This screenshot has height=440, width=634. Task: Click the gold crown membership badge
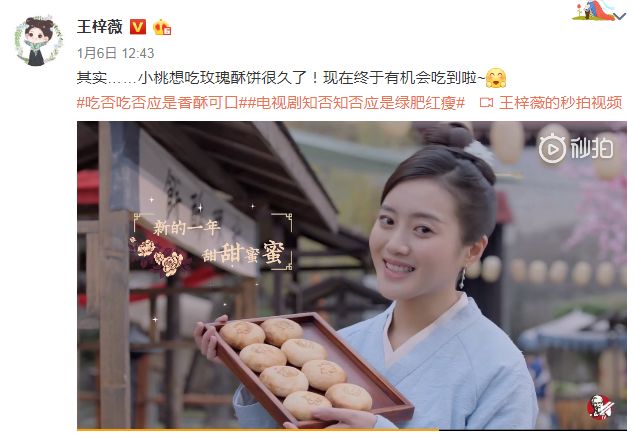162,28
